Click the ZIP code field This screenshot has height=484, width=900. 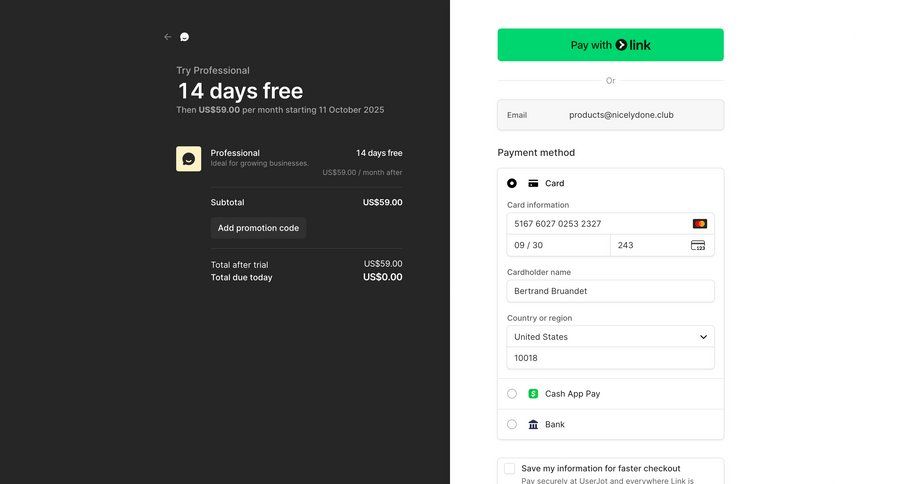610,358
